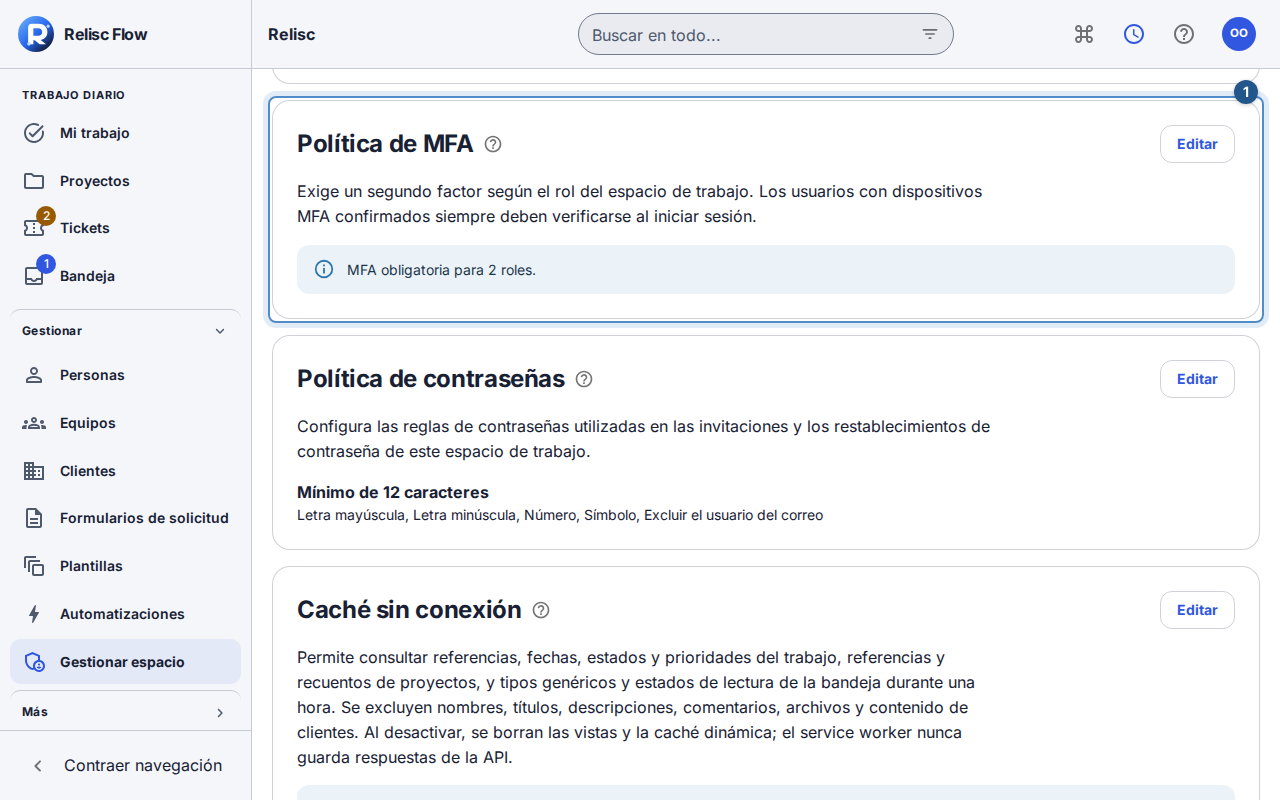This screenshot has height=800, width=1280.
Task: Show help for Política de MFA
Action: tap(493, 144)
